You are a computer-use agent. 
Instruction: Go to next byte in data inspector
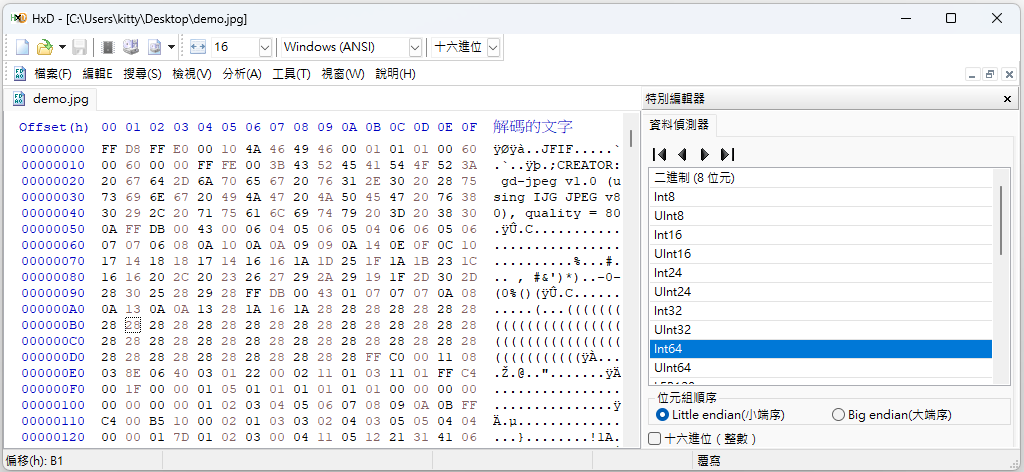tap(705, 155)
